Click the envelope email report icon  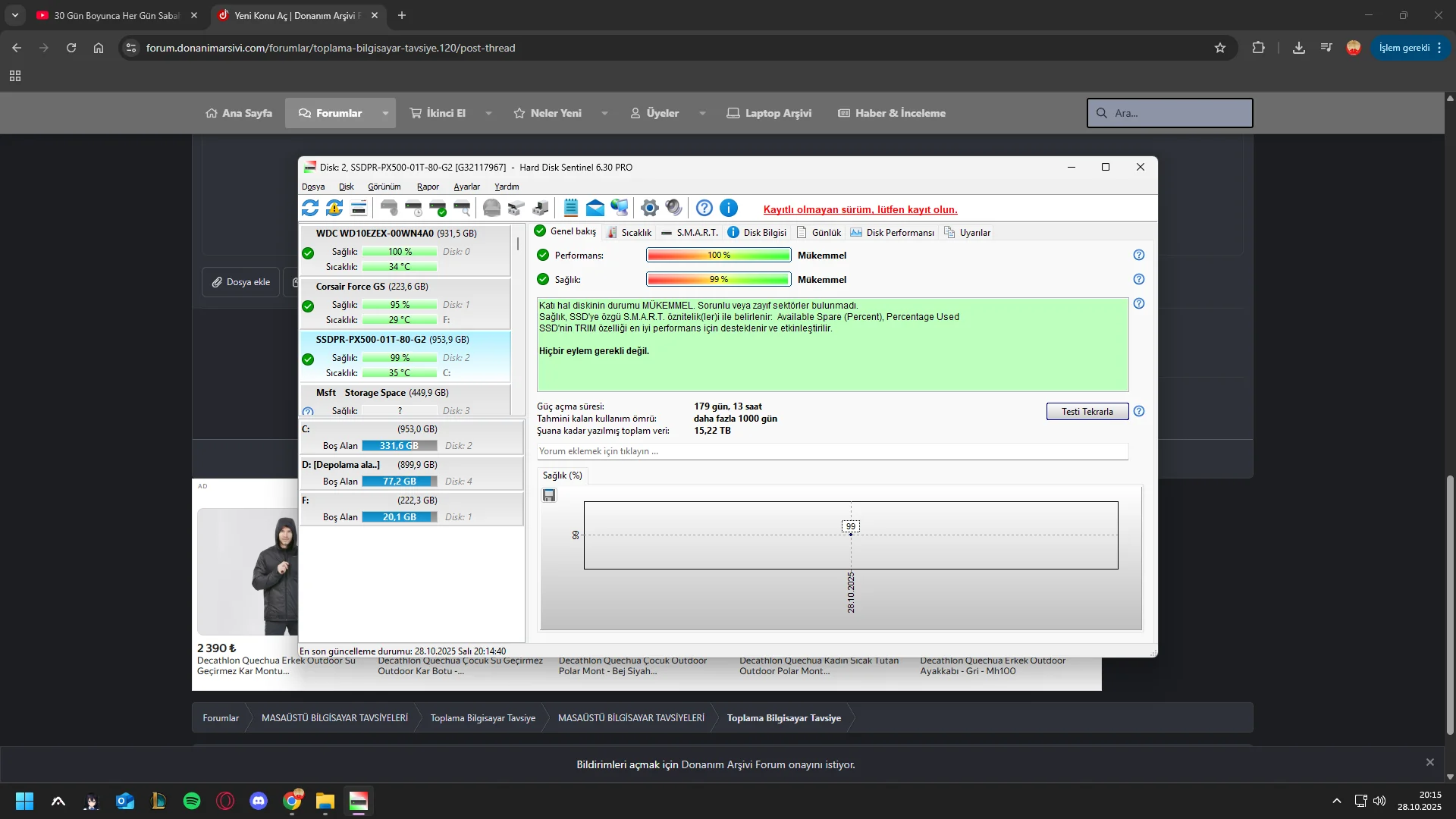595,208
